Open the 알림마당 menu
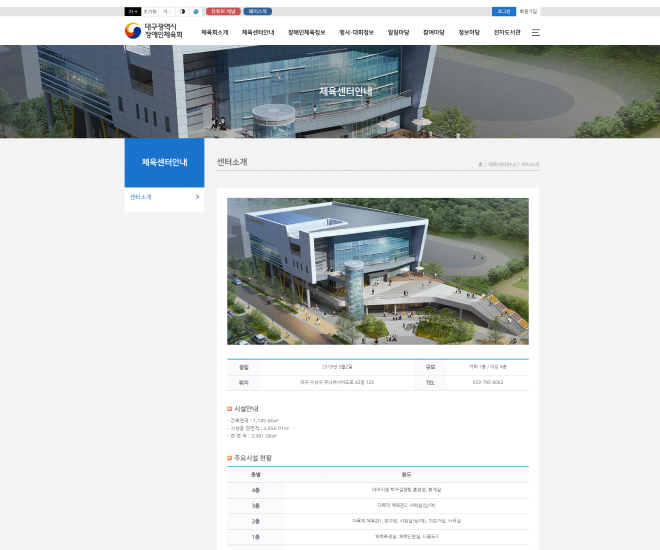The height and width of the screenshot is (550, 660). (x=397, y=32)
